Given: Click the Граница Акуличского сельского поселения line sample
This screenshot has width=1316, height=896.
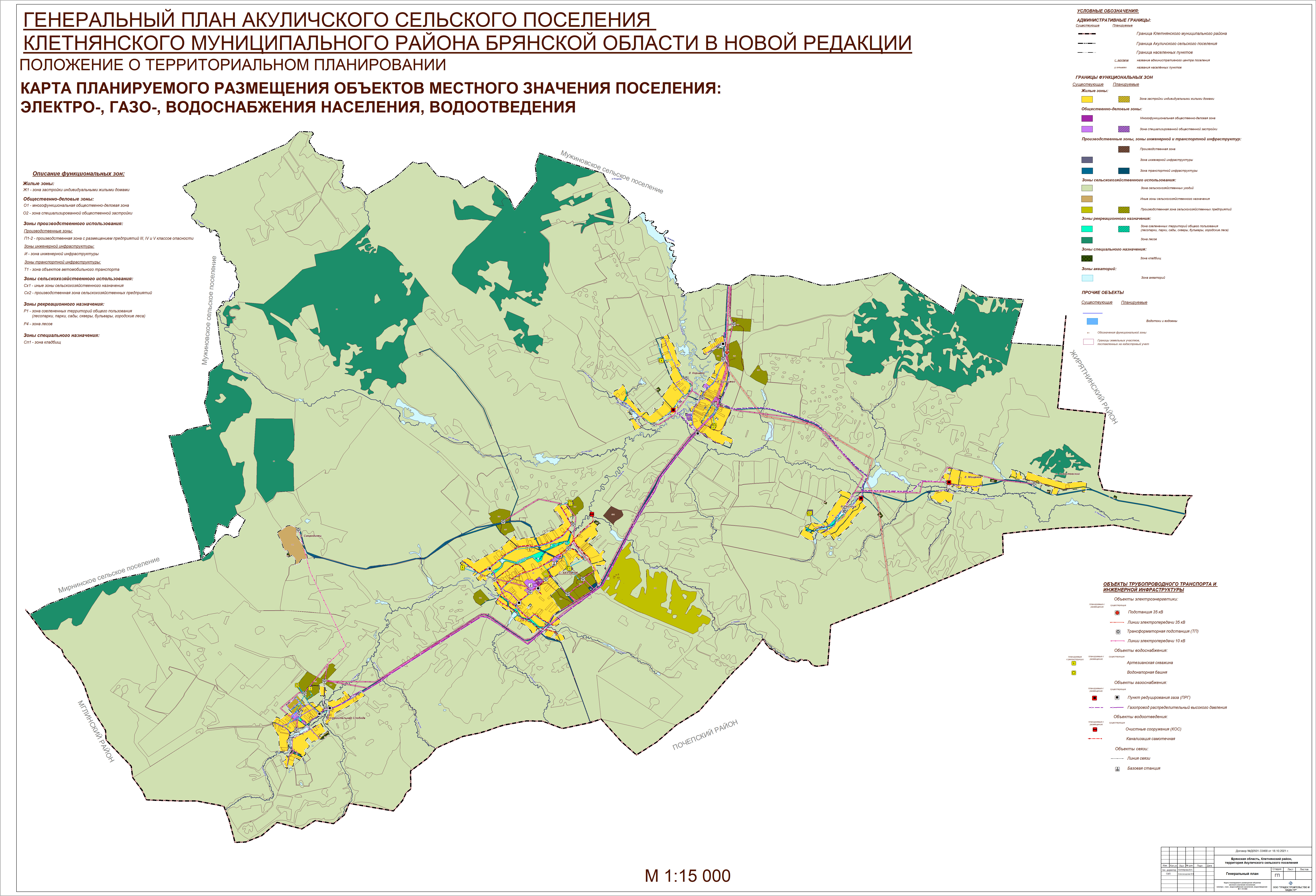Looking at the screenshot, I should (x=1087, y=44).
